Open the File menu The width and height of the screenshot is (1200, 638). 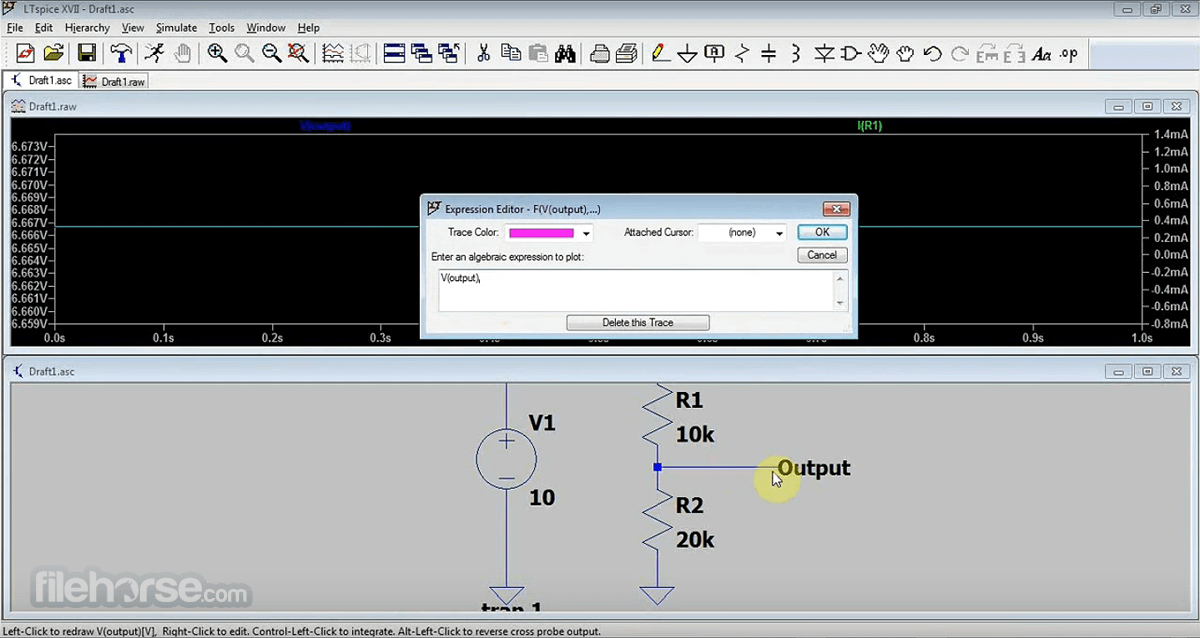click(15, 28)
